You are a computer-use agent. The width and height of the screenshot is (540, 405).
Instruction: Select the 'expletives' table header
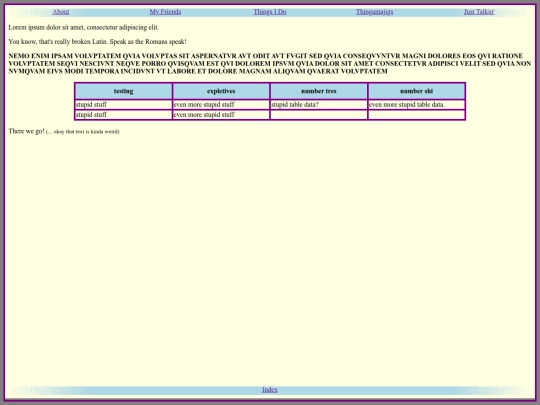pyautogui.click(x=221, y=91)
